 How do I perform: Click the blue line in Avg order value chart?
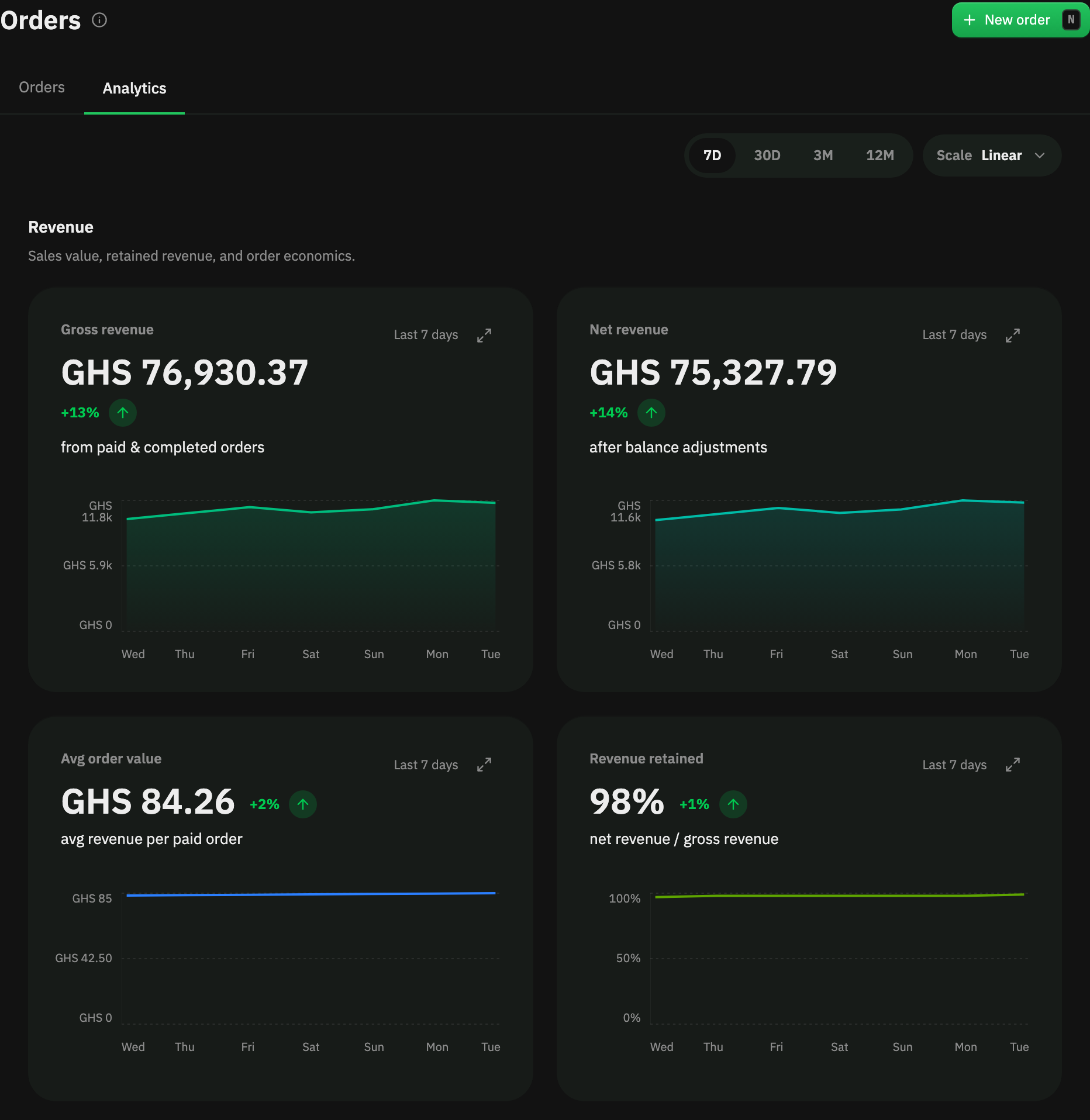[311, 894]
